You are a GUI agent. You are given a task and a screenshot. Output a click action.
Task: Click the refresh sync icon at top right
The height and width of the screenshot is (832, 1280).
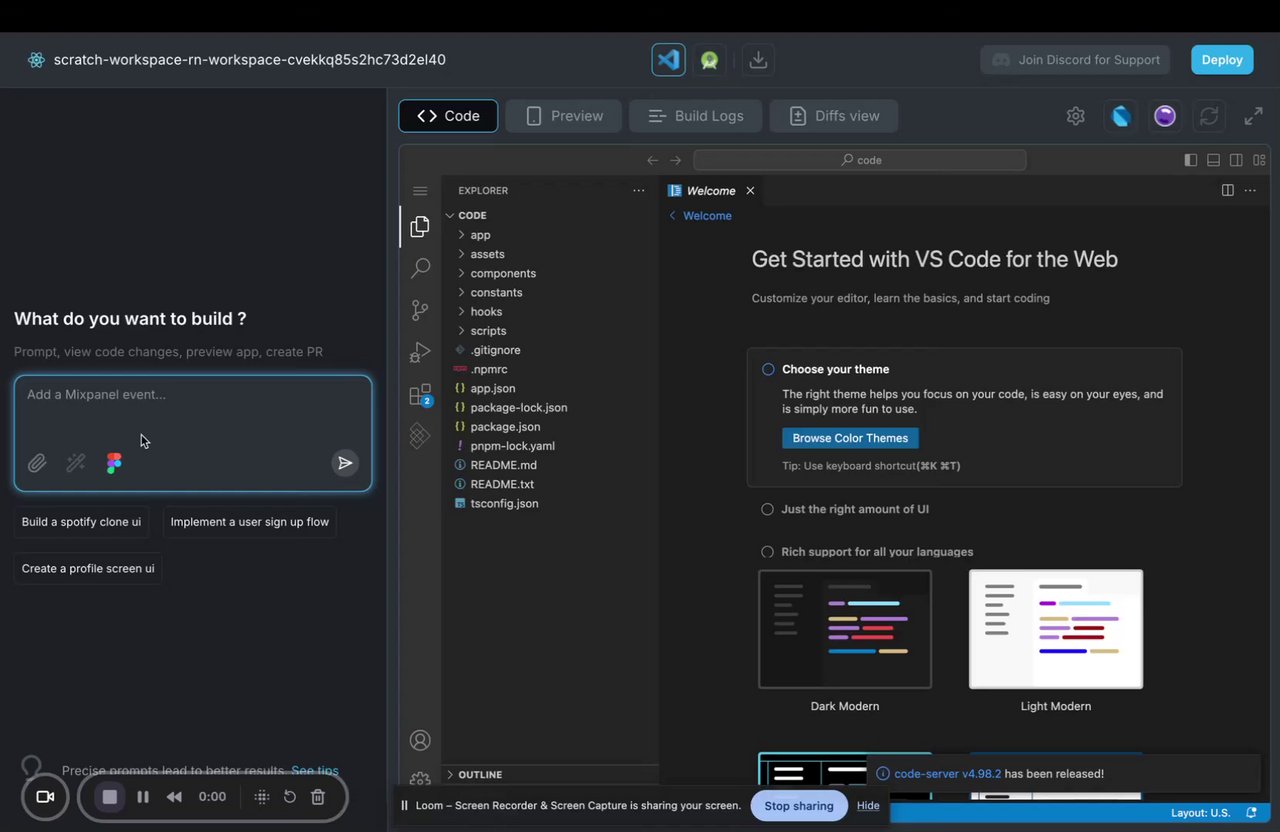point(1209,116)
